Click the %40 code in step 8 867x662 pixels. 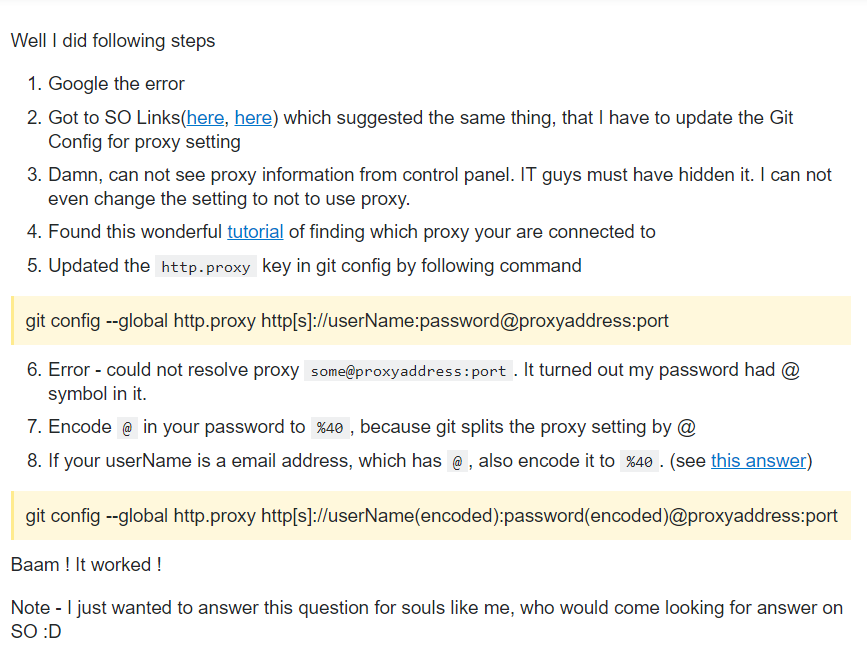(x=639, y=461)
